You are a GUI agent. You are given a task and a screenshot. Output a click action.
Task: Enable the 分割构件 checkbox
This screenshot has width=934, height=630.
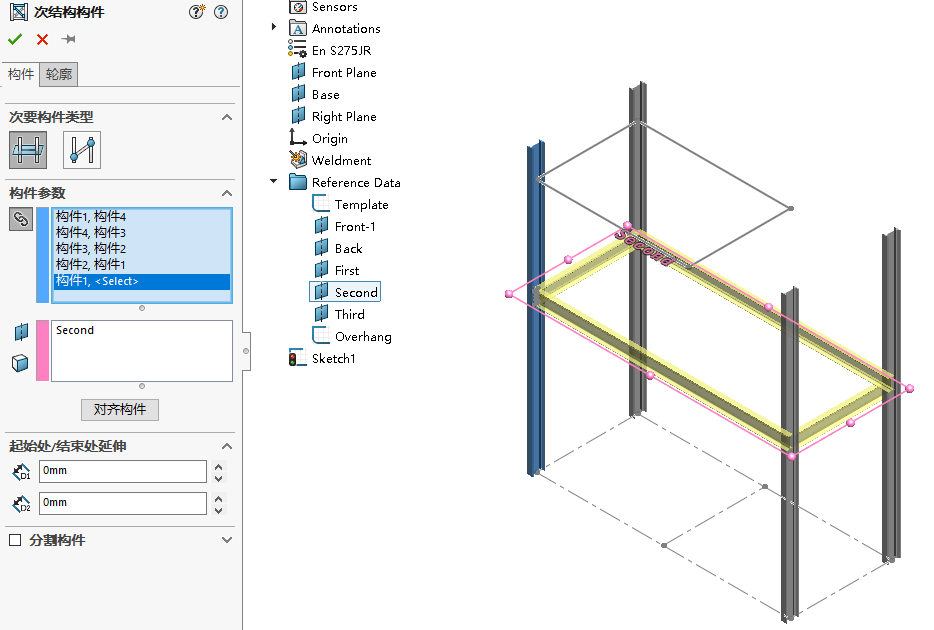[x=13, y=539]
